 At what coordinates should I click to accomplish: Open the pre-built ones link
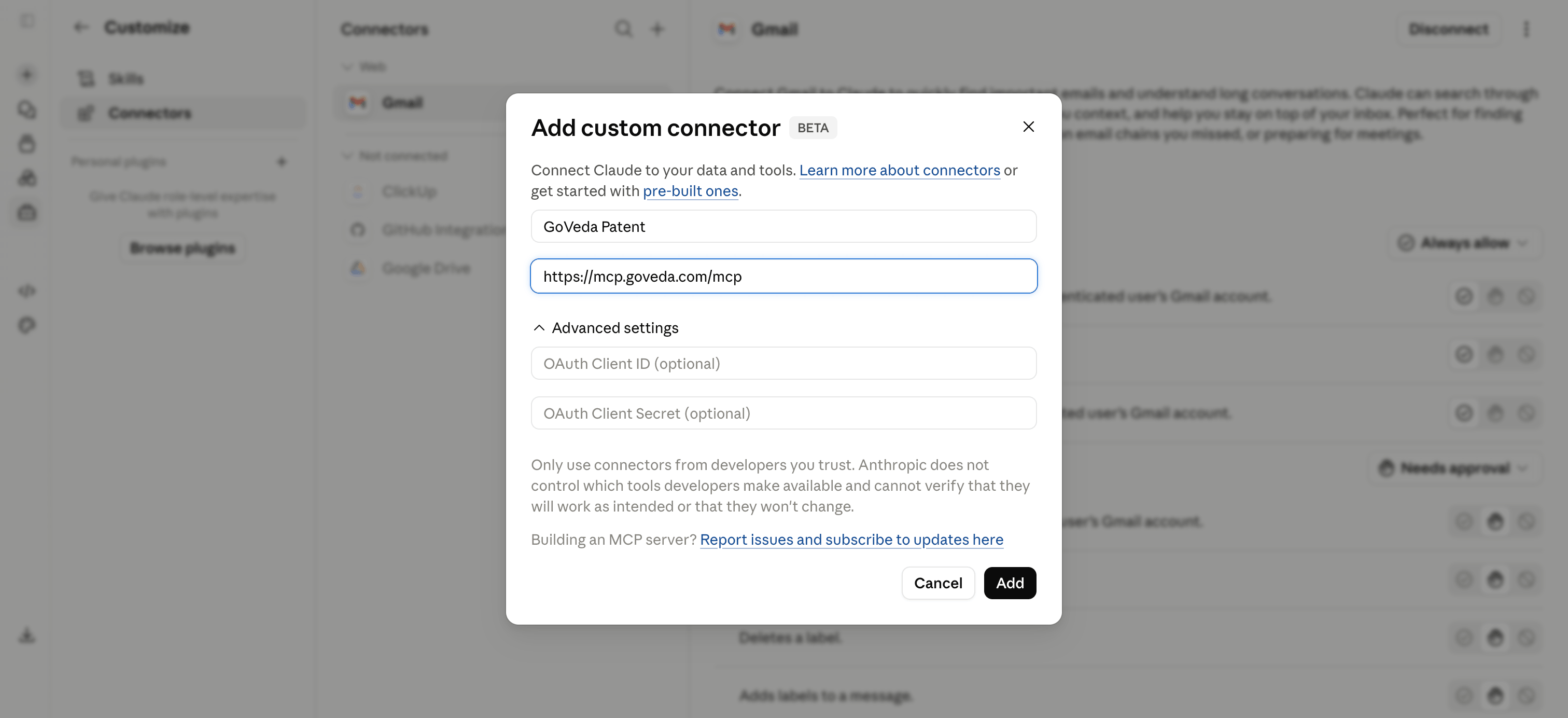point(690,191)
